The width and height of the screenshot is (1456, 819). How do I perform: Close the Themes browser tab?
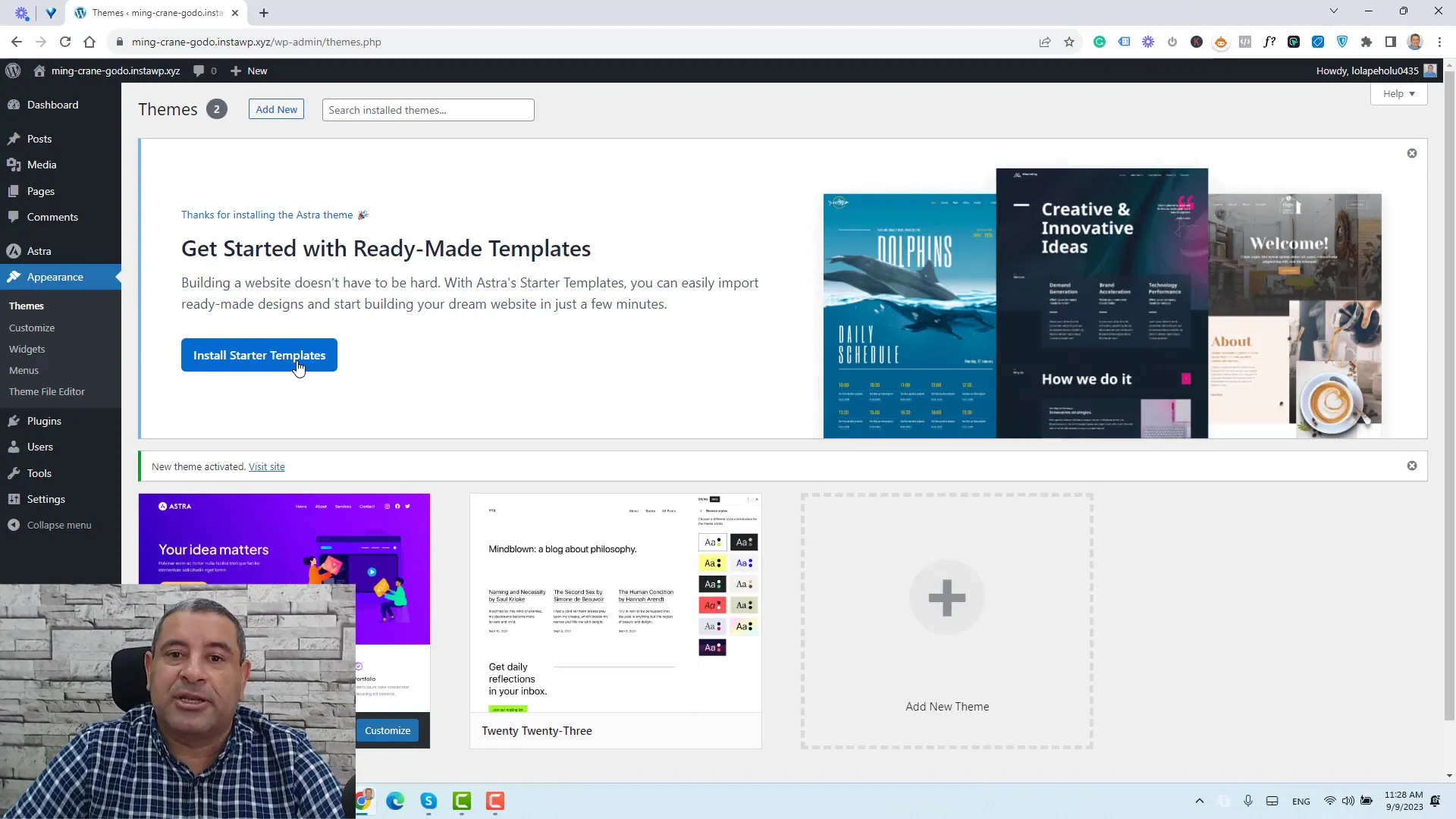pos(235,13)
